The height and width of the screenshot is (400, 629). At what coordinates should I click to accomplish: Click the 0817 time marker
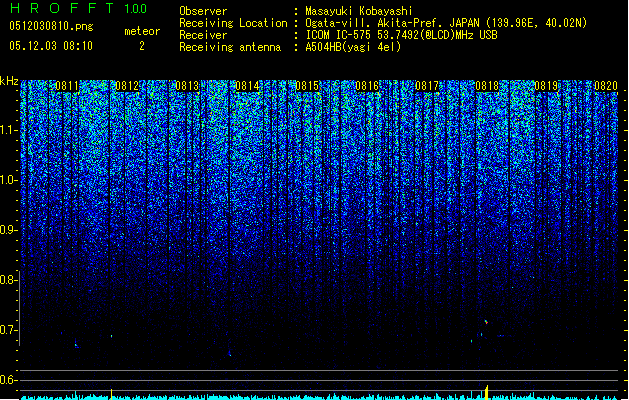tap(427, 86)
